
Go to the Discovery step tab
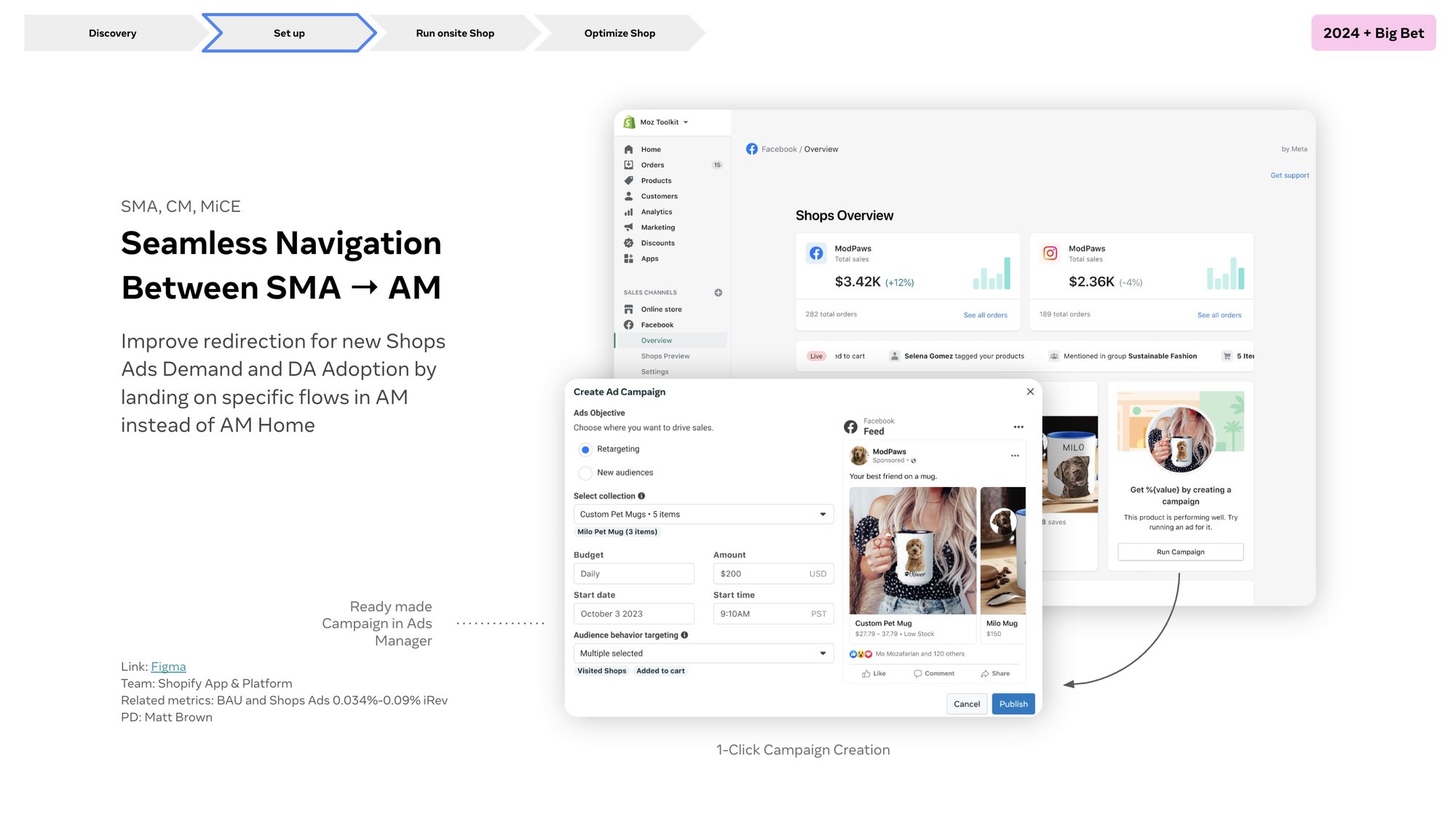click(x=112, y=33)
